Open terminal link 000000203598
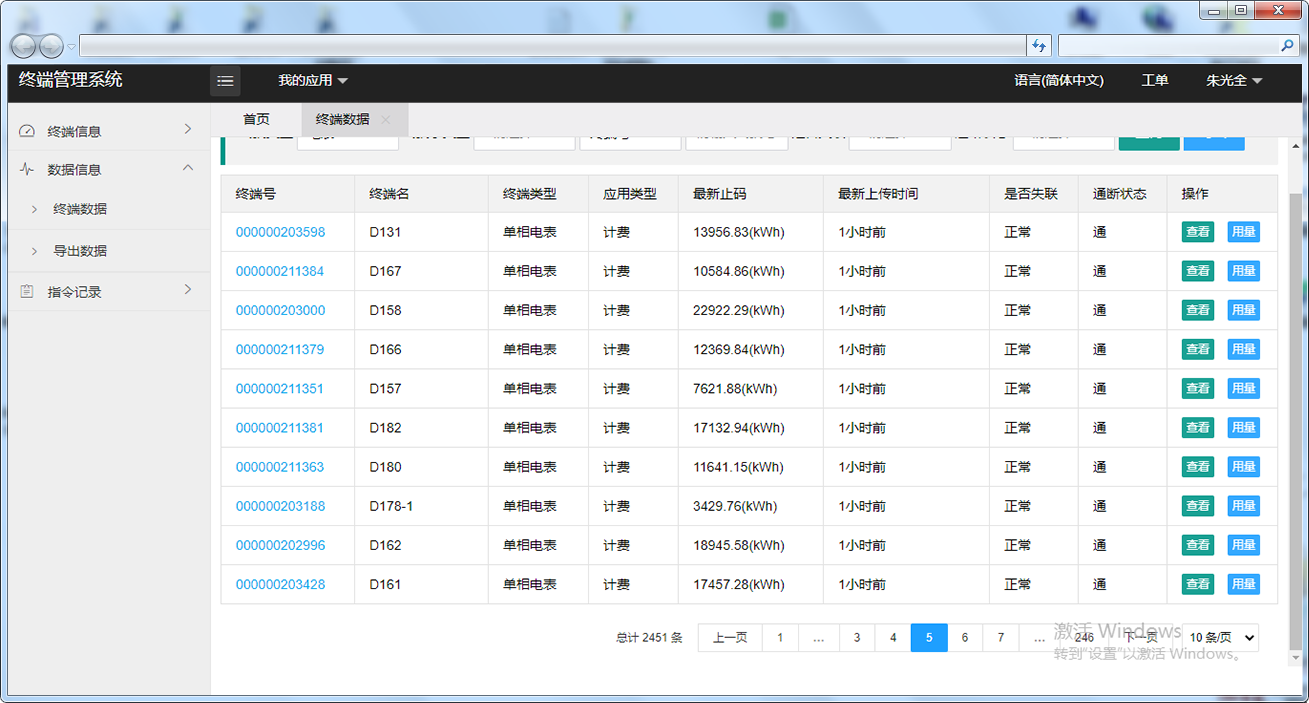Image resolution: width=1309 pixels, height=703 pixels. (x=280, y=232)
